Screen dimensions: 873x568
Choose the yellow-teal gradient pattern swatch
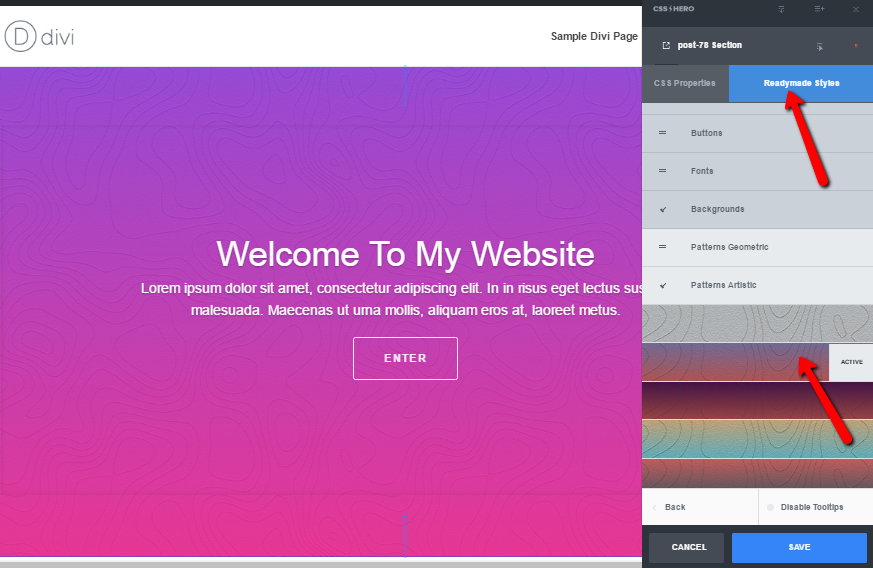757,439
